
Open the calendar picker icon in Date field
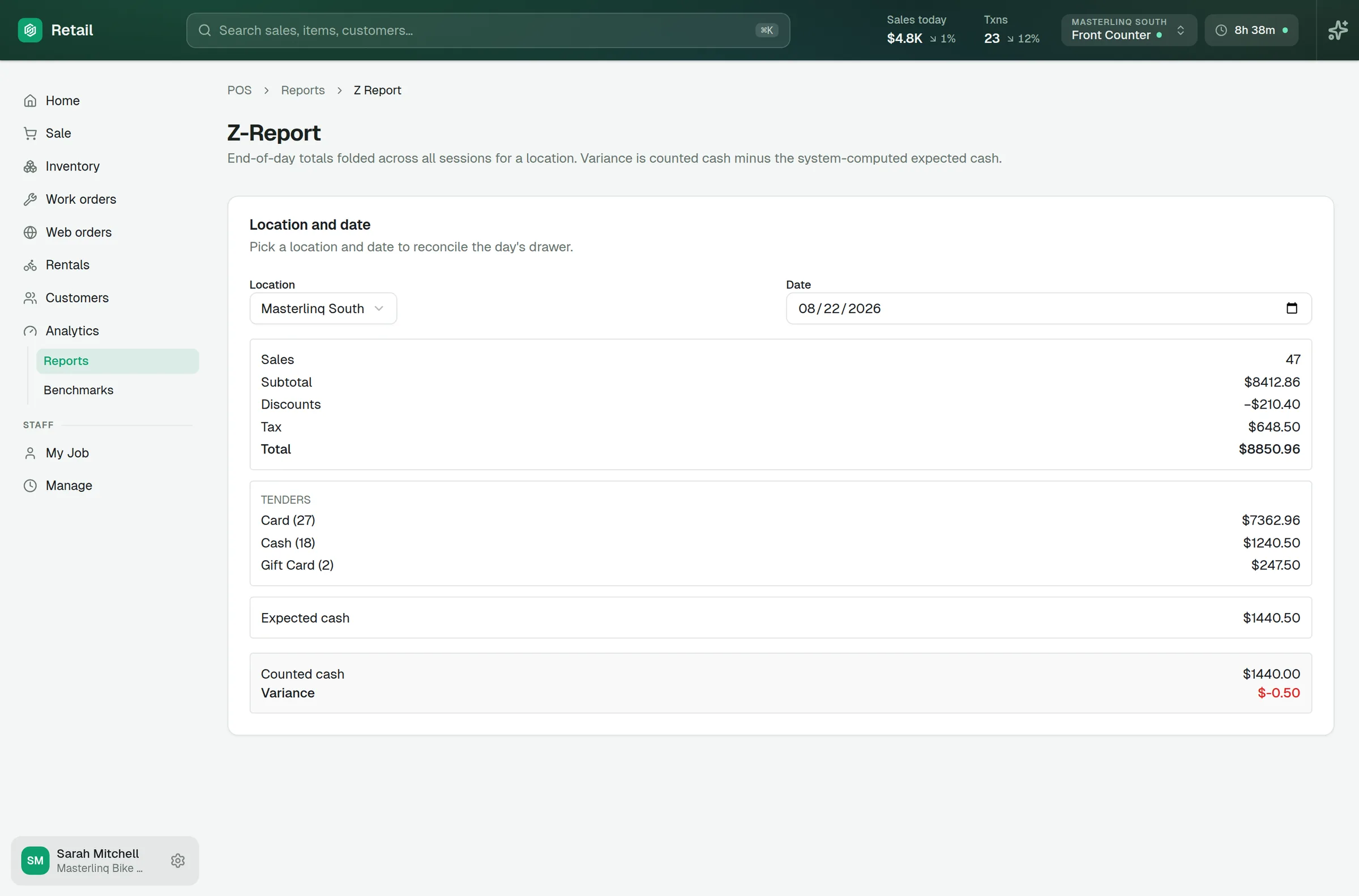click(x=1292, y=308)
